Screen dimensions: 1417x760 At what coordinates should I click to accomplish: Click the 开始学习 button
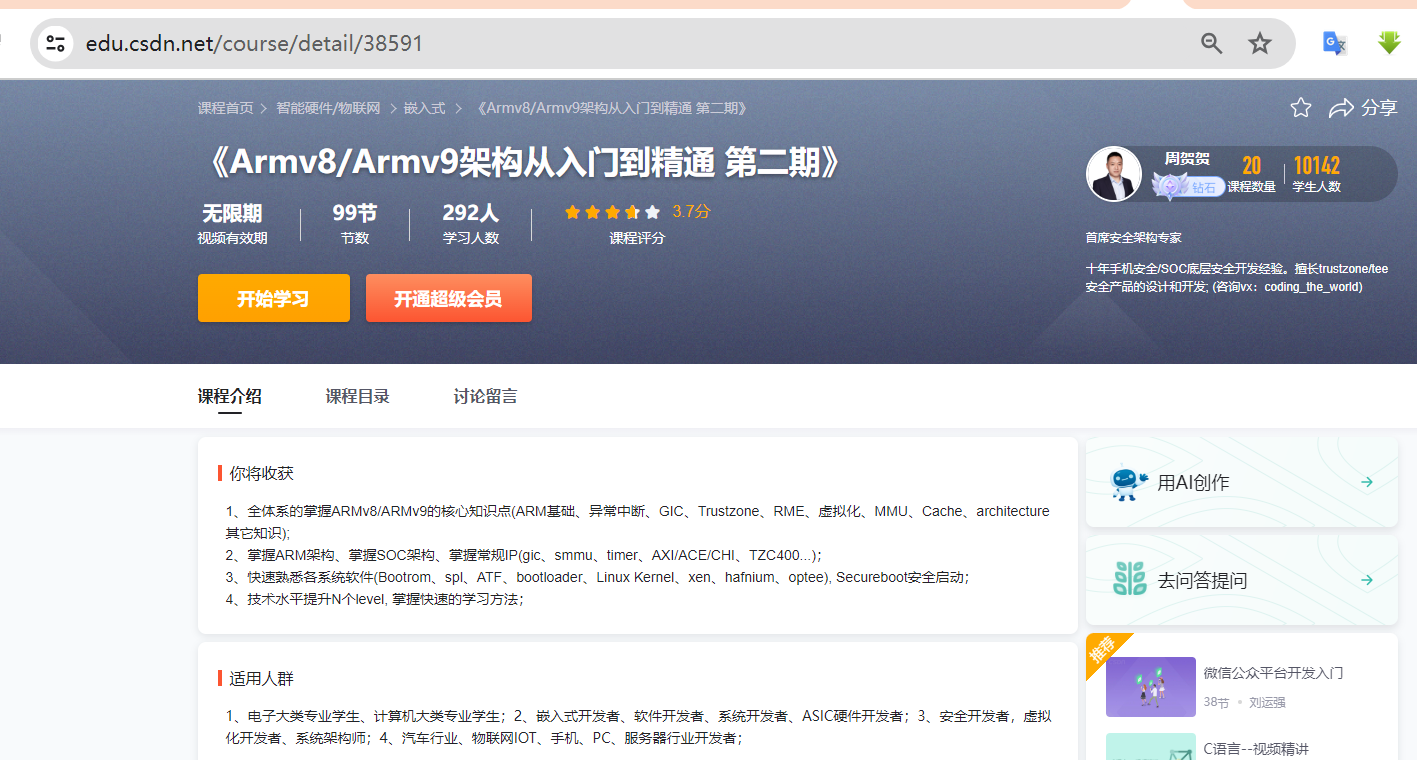point(273,297)
